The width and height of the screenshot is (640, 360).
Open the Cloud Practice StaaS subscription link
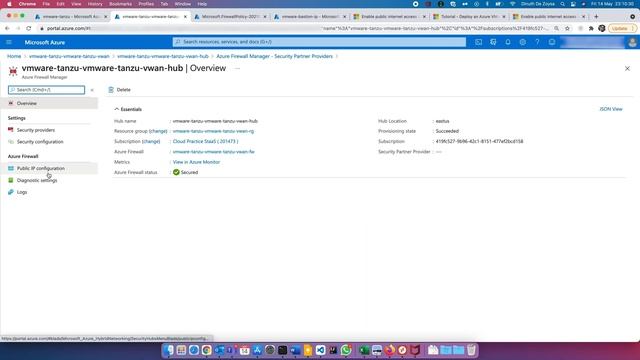tap(205, 141)
